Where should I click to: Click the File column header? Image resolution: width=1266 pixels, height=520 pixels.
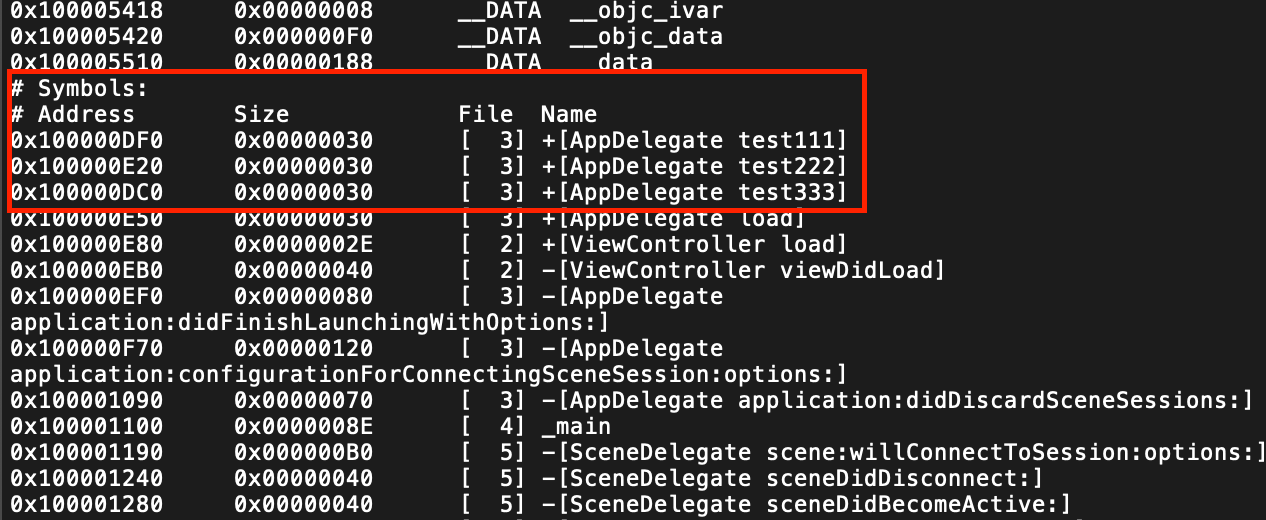[x=486, y=114]
